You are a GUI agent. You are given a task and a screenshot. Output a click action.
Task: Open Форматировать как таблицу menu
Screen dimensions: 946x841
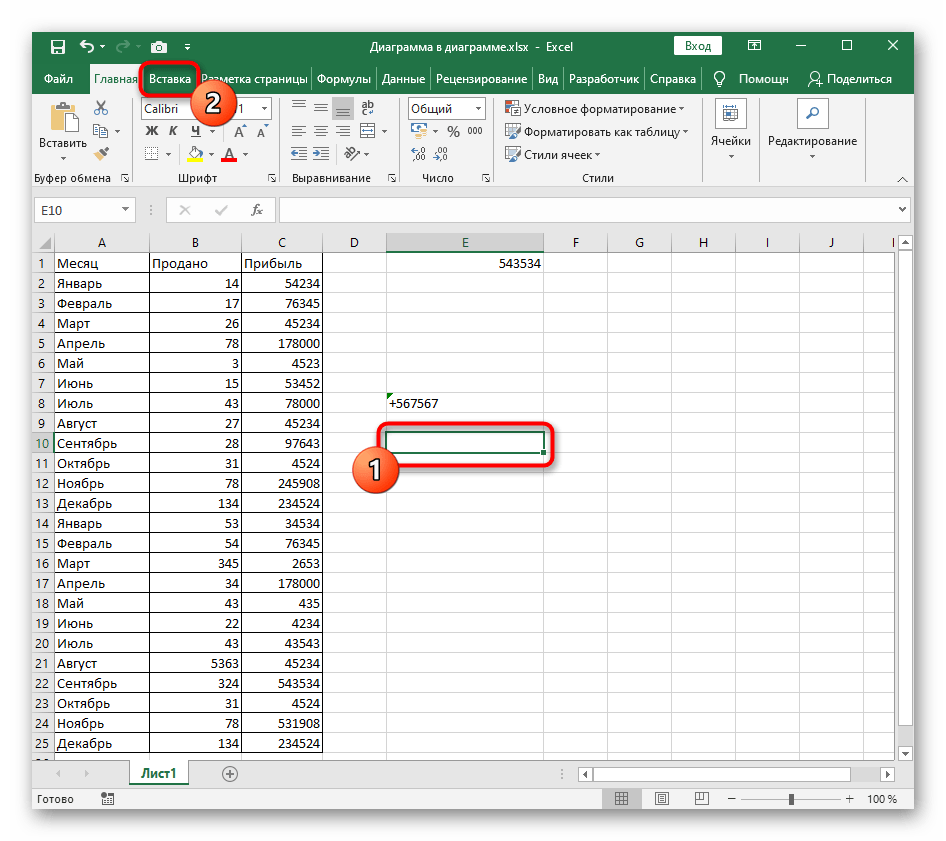596,132
